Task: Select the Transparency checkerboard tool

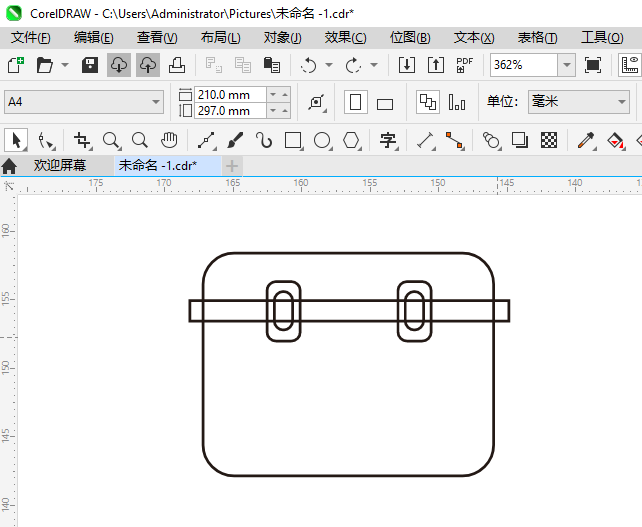Action: click(x=549, y=140)
